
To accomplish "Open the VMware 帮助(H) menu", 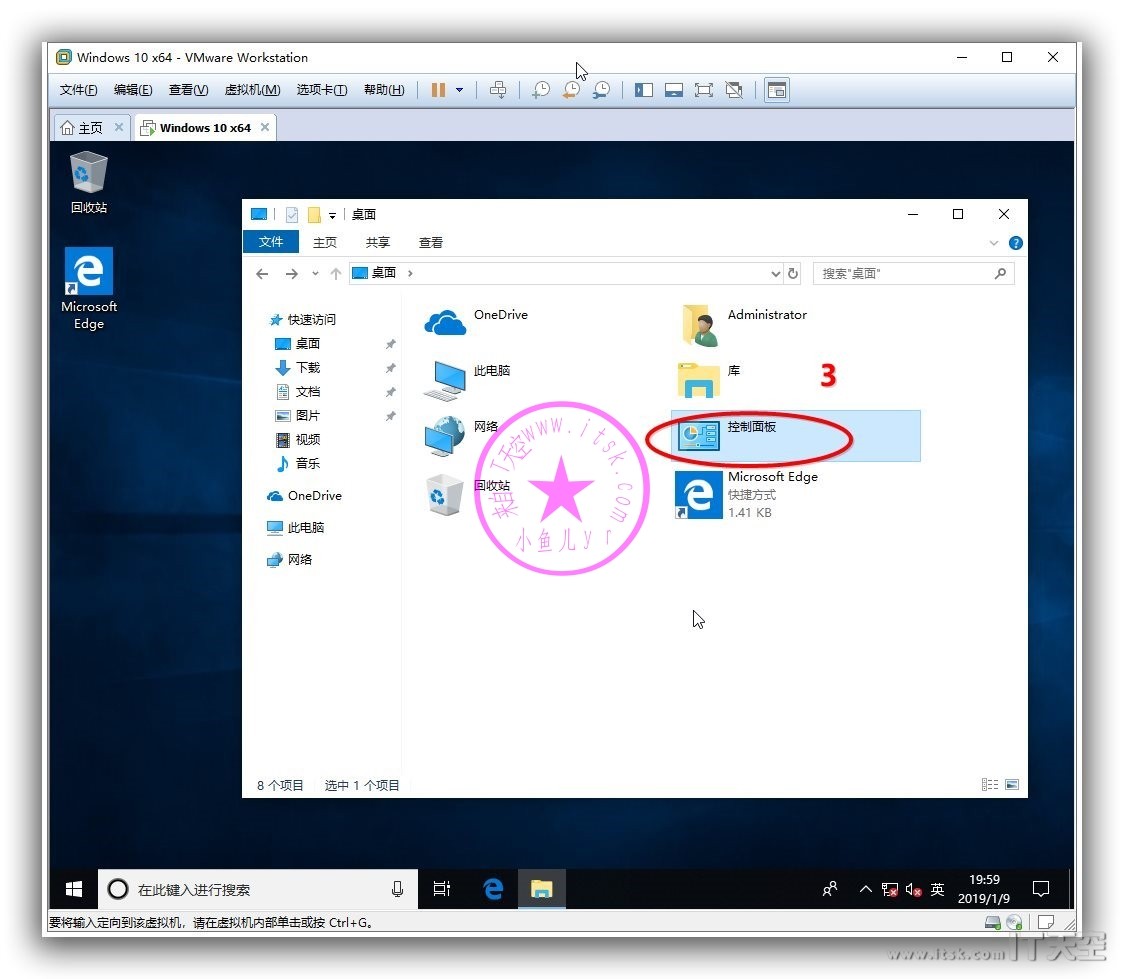I will point(384,90).
